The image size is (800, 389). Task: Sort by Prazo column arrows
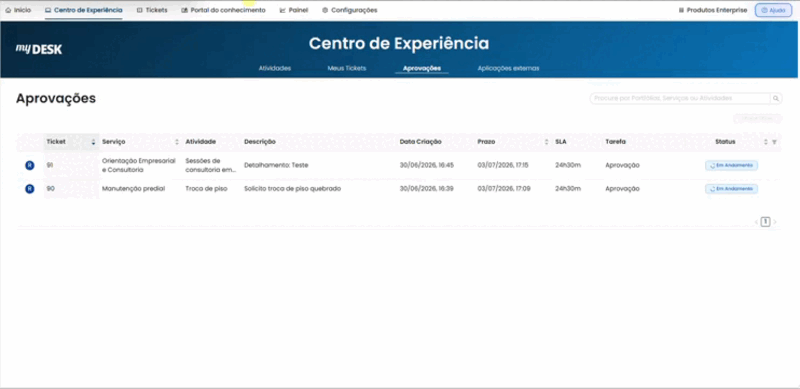point(546,142)
